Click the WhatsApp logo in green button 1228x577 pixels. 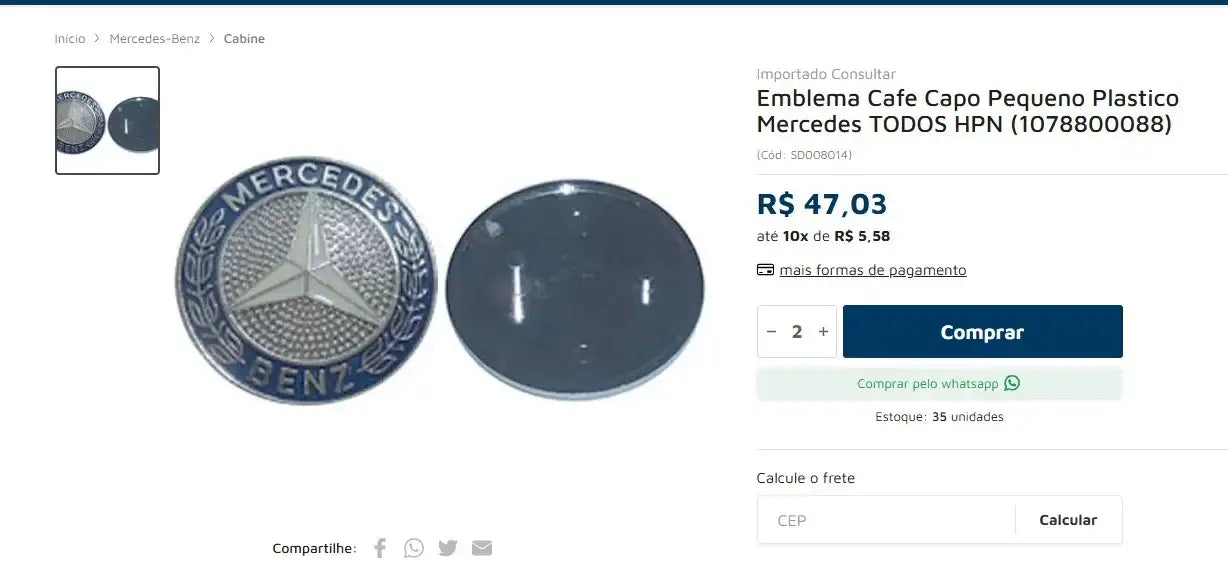(1012, 383)
